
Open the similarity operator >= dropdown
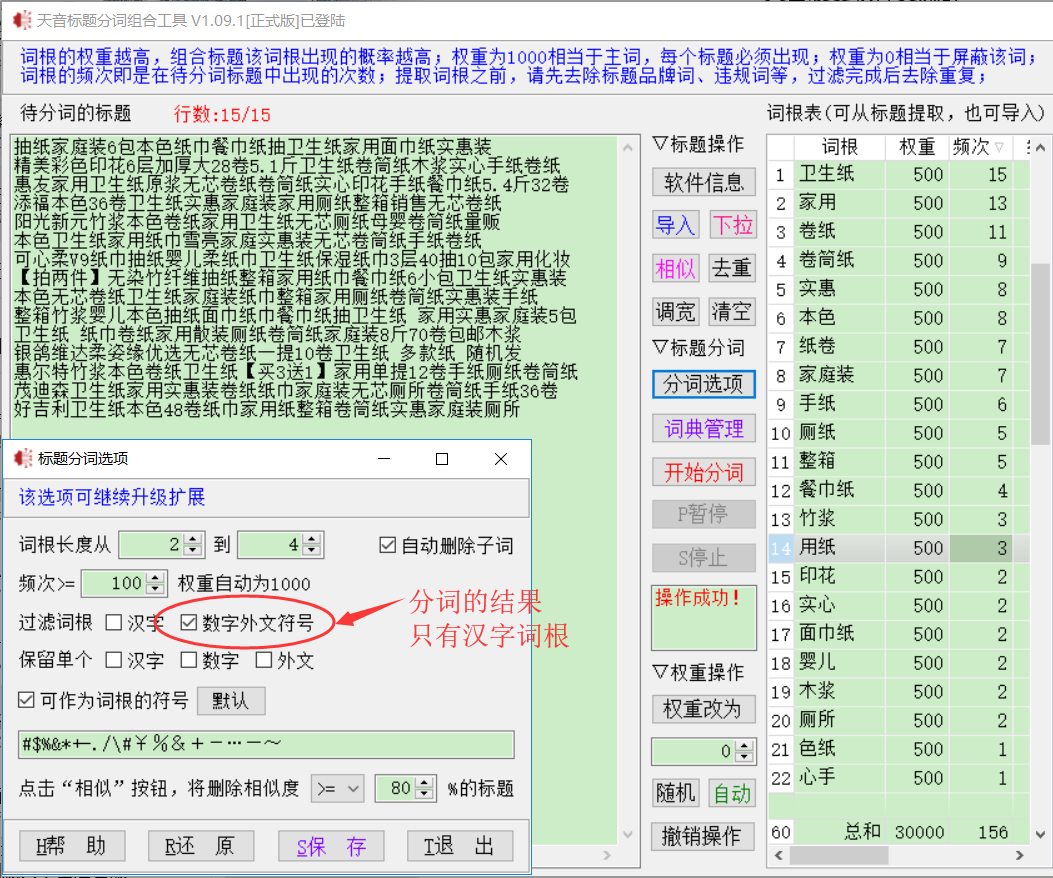(338, 788)
